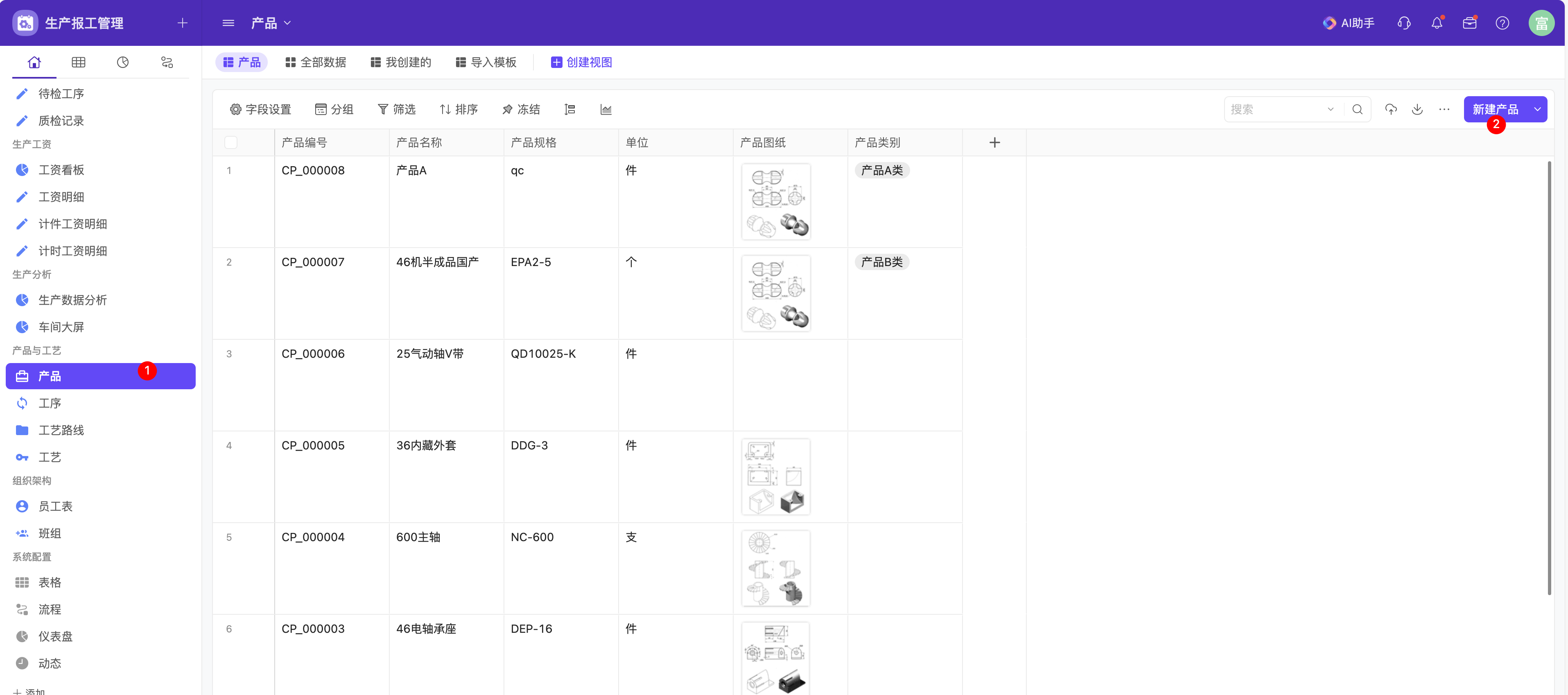Open the notifications bell

[x=1437, y=23]
